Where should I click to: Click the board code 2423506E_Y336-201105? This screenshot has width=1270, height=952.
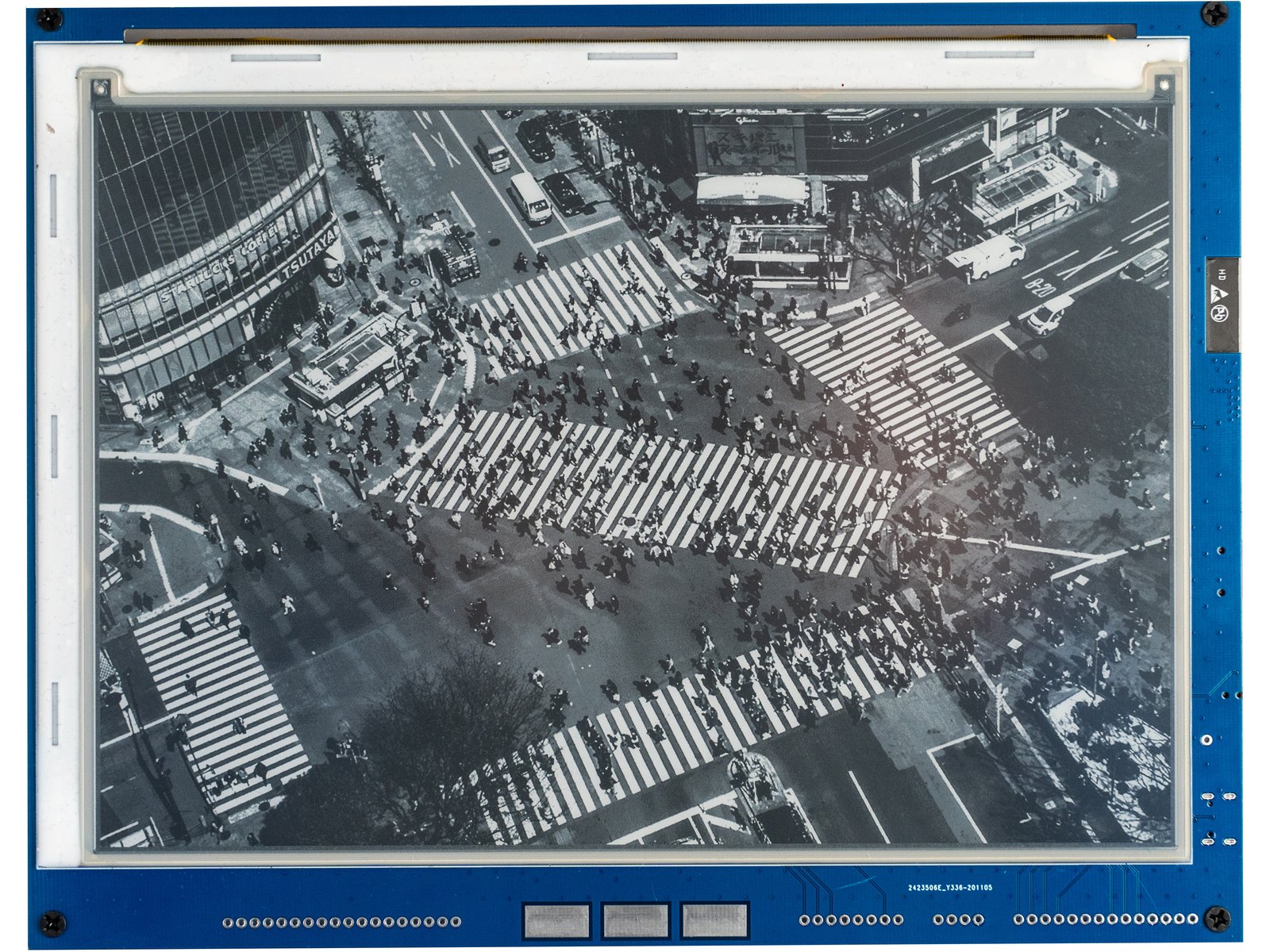(950, 888)
